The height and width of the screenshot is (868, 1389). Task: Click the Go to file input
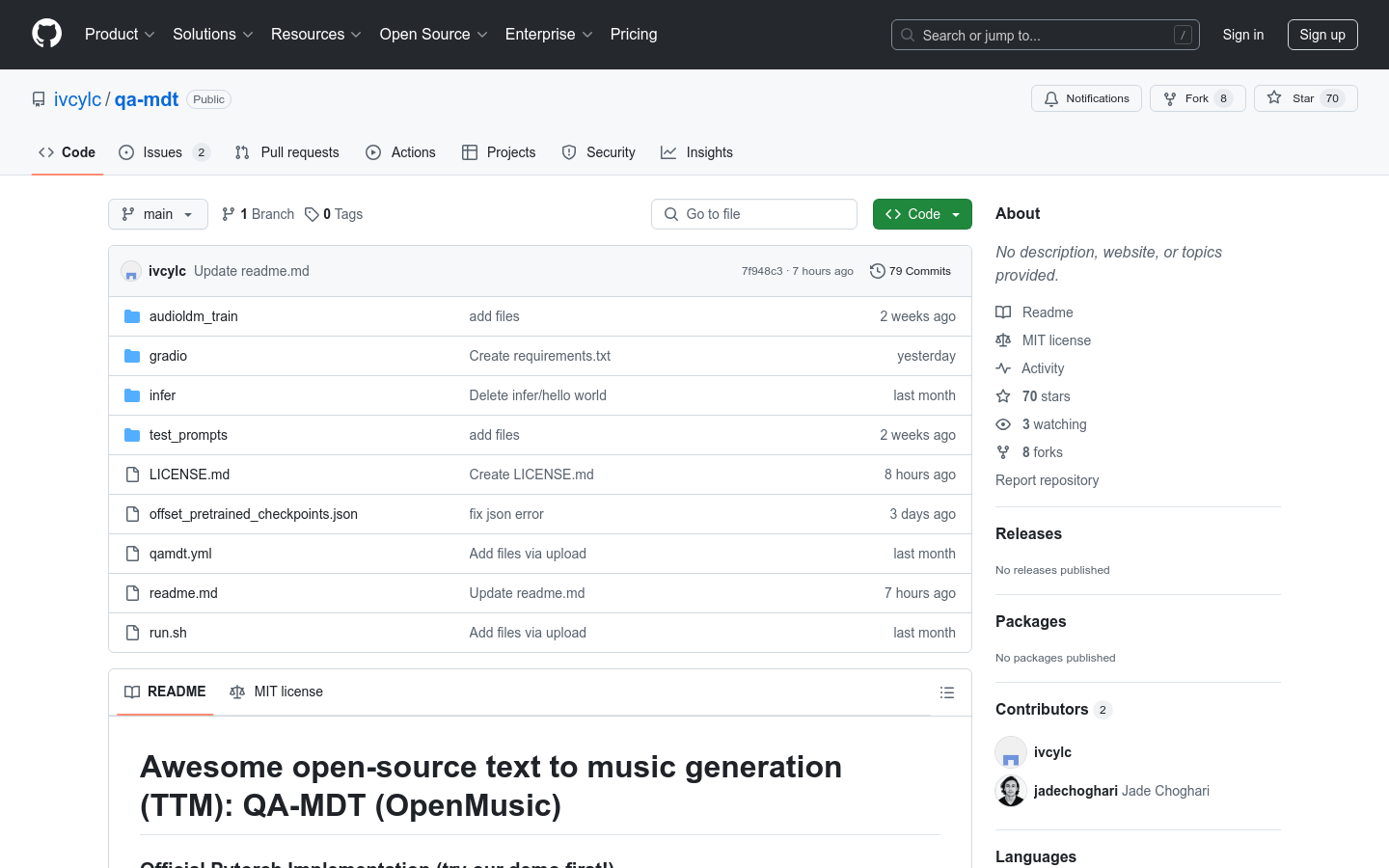pos(754,214)
